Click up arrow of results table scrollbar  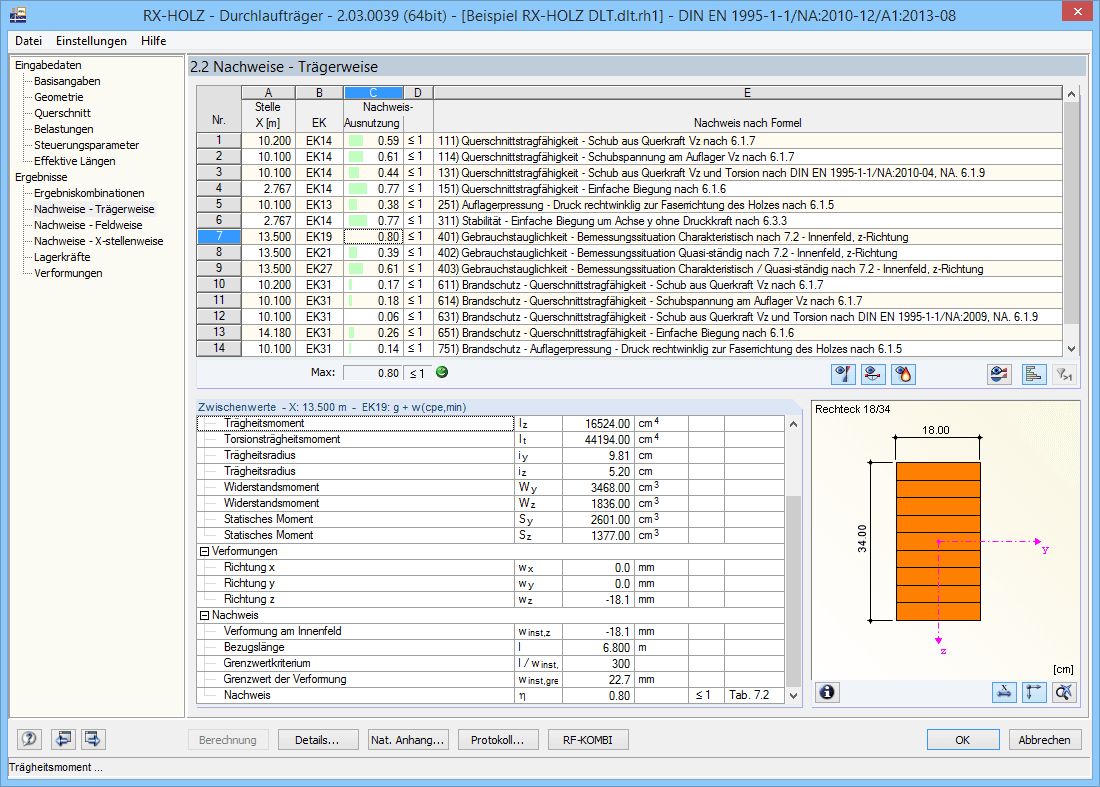pyautogui.click(x=1071, y=94)
